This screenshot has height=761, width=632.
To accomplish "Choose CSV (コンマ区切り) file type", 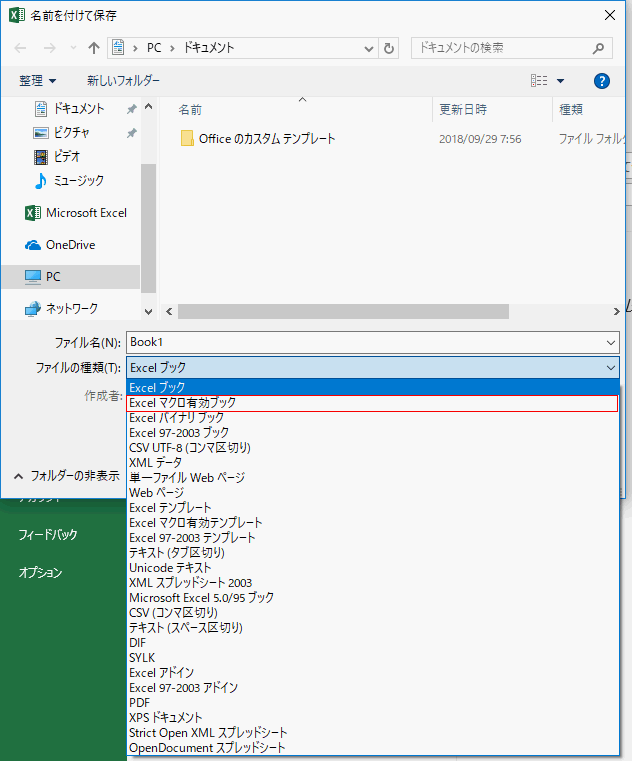I will [373, 613].
